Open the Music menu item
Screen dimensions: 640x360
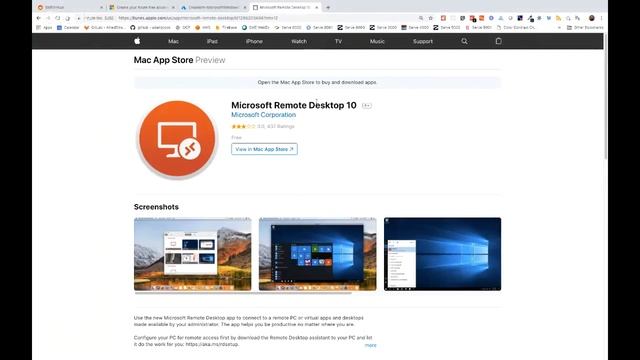tap(377, 41)
